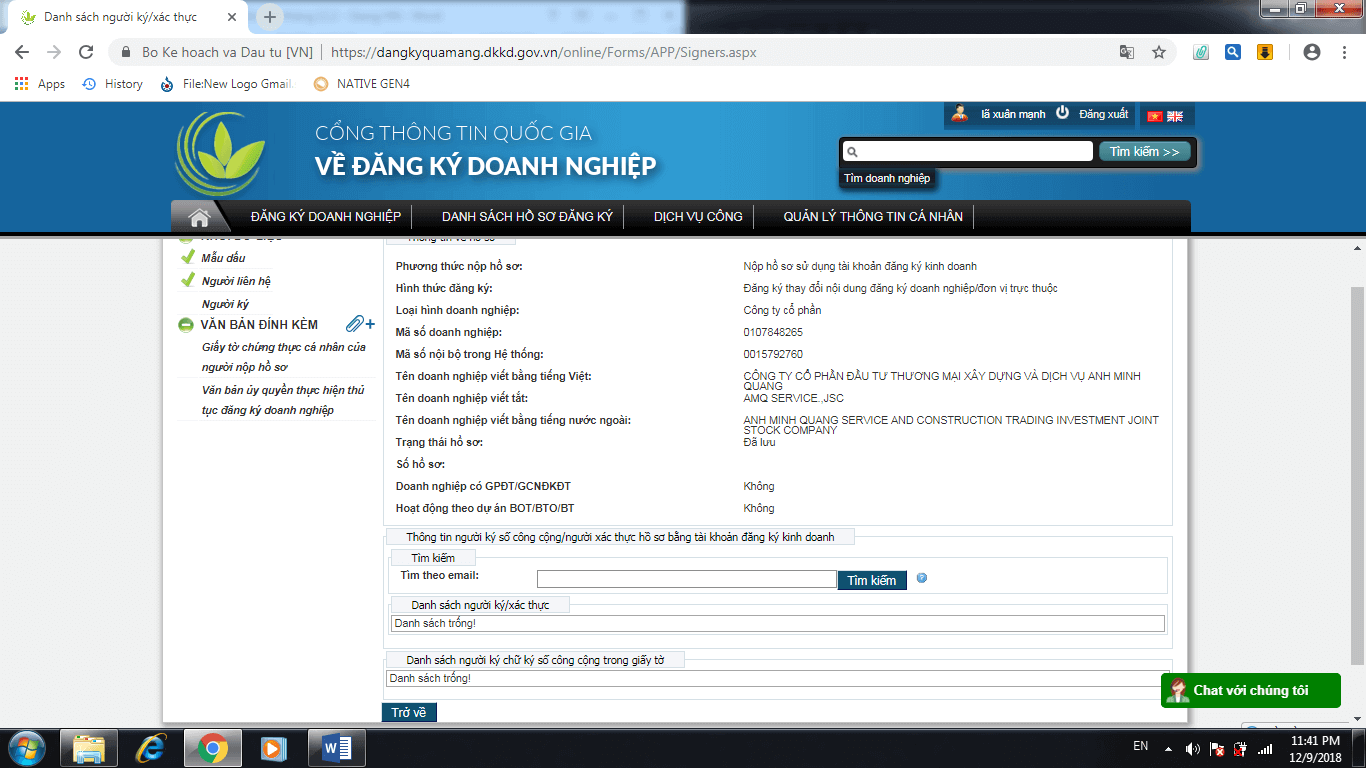Open the Chrome profile avatar icon
The height and width of the screenshot is (768, 1366).
1312,52
